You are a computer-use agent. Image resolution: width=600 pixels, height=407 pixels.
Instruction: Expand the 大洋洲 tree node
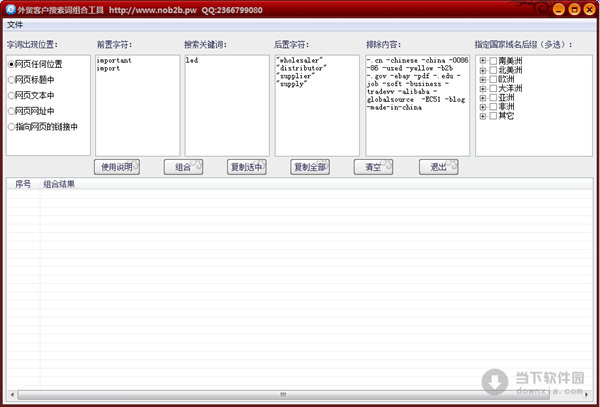point(483,88)
